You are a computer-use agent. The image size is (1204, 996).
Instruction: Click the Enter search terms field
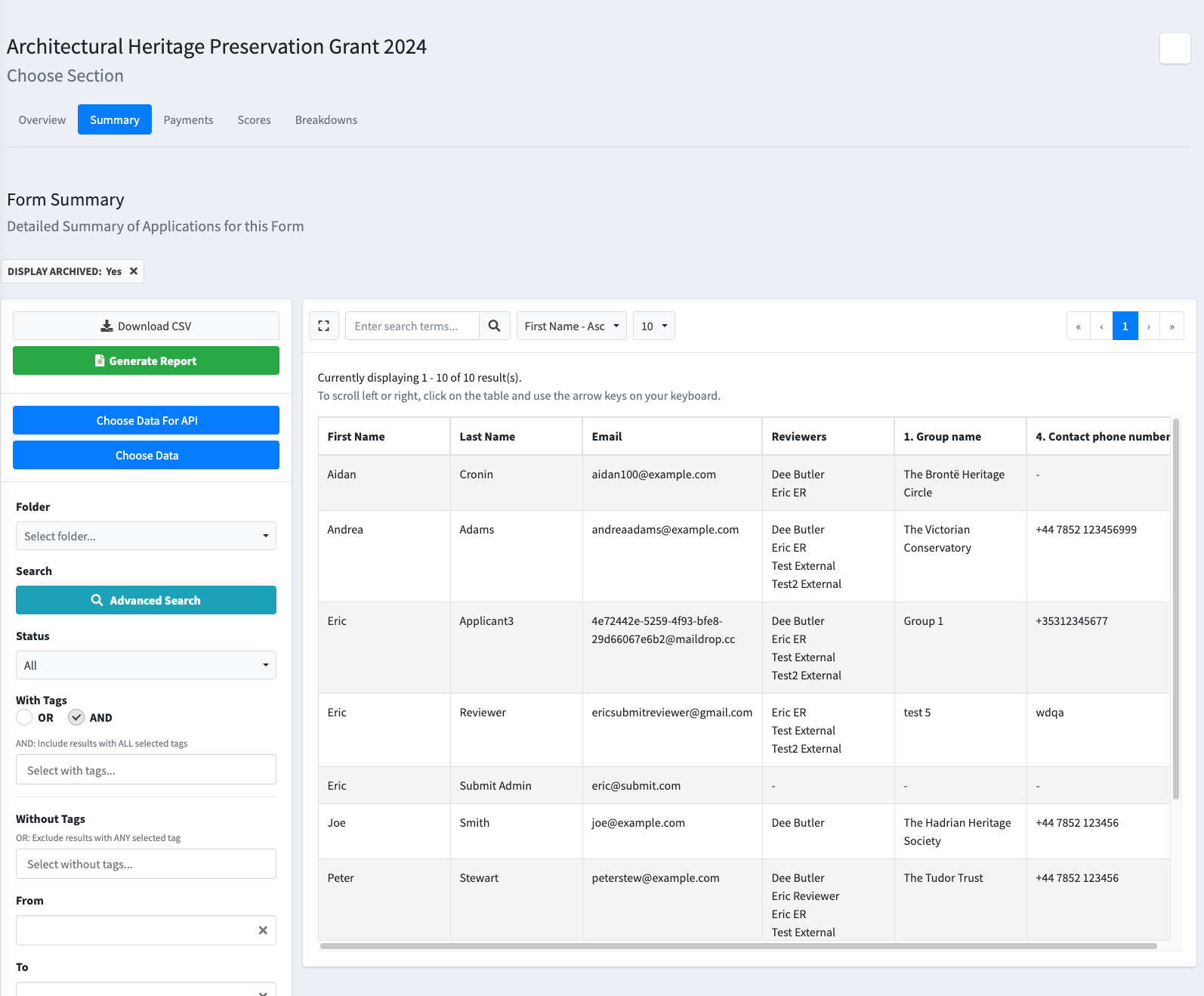click(412, 326)
